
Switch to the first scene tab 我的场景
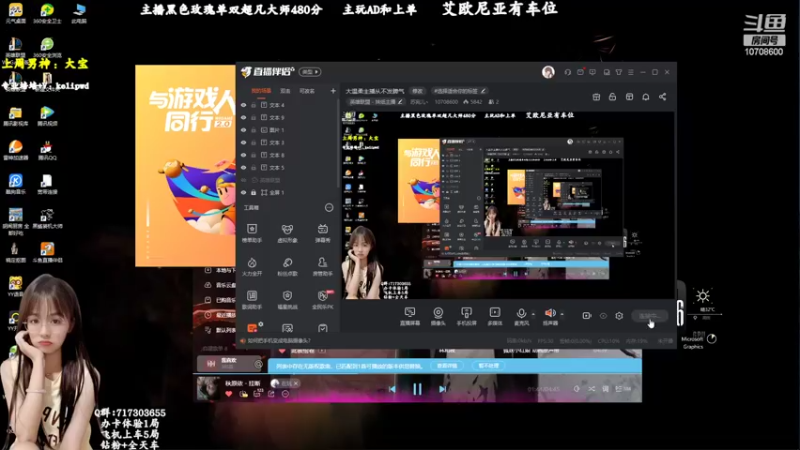261,91
